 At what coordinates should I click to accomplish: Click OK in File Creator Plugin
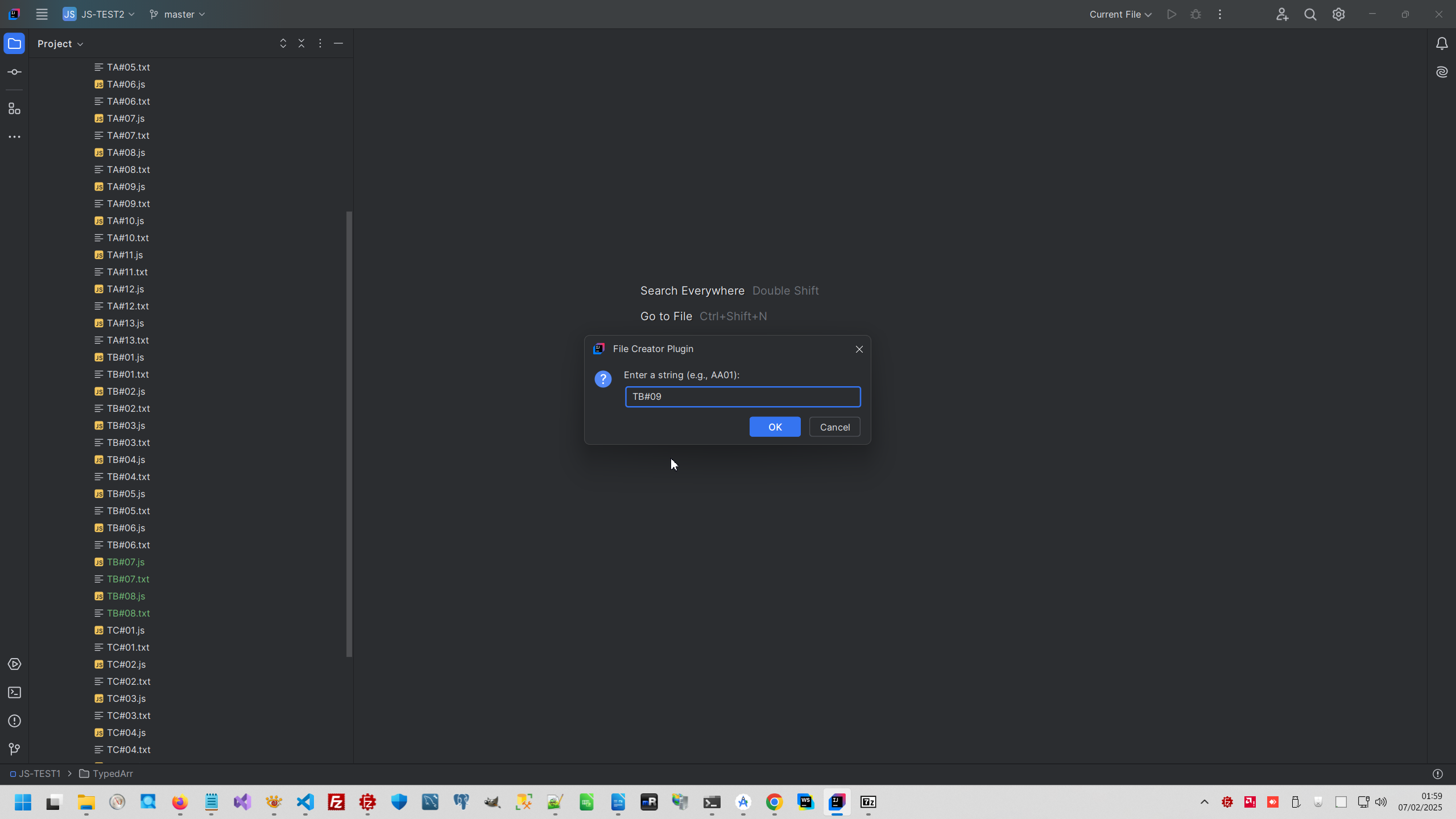click(775, 427)
